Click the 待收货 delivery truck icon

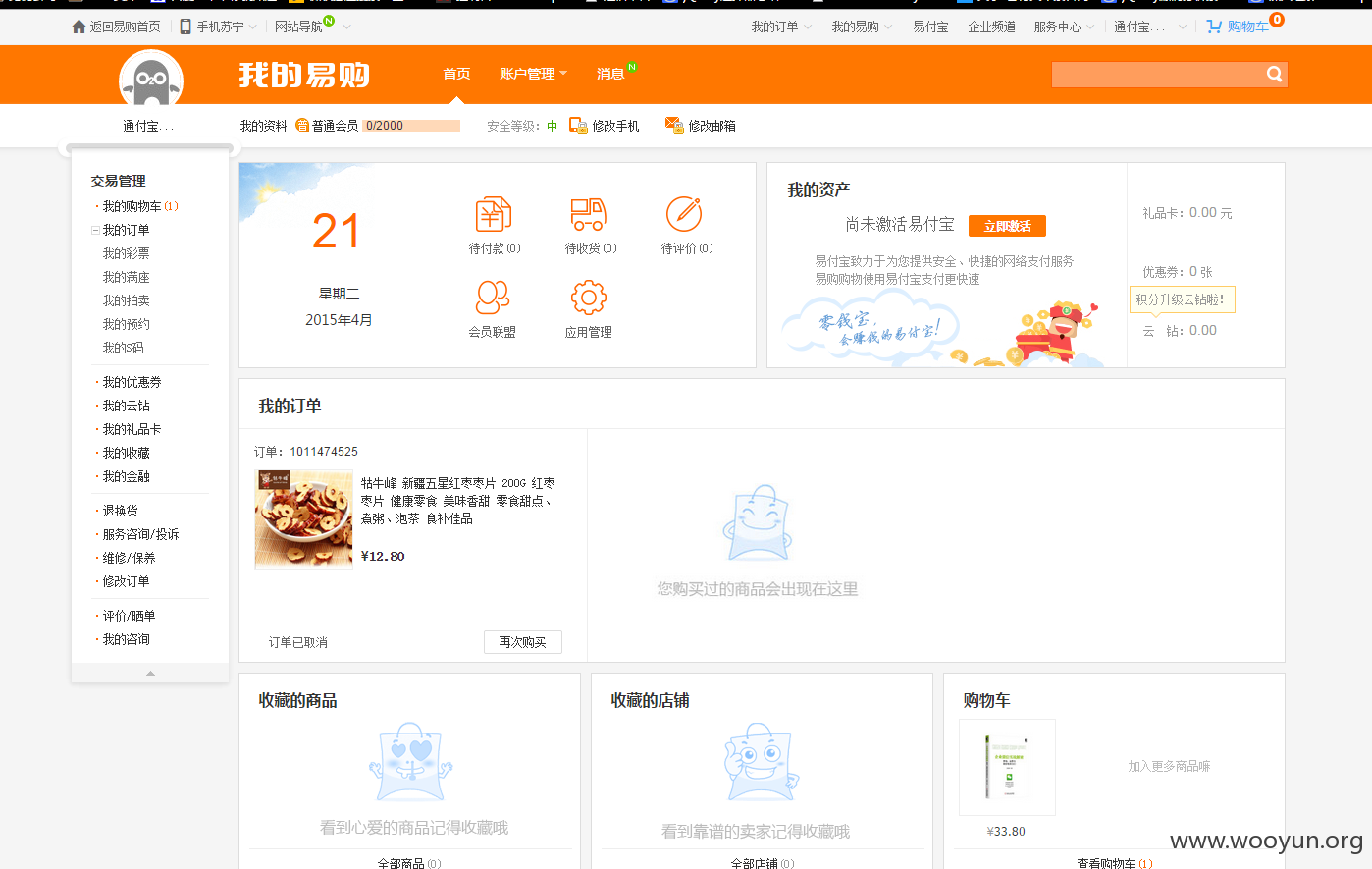589,214
